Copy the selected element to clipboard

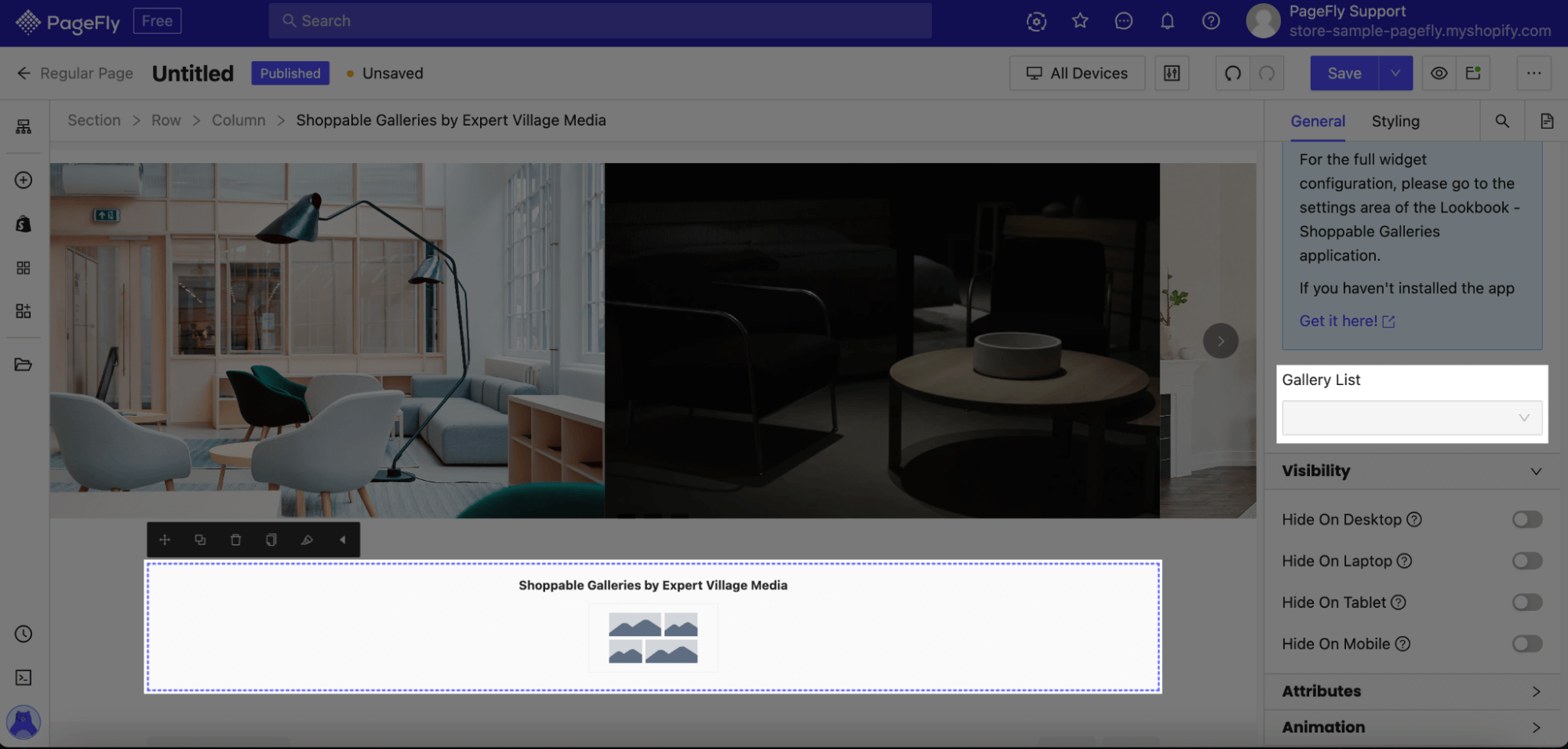pyautogui.click(x=271, y=540)
